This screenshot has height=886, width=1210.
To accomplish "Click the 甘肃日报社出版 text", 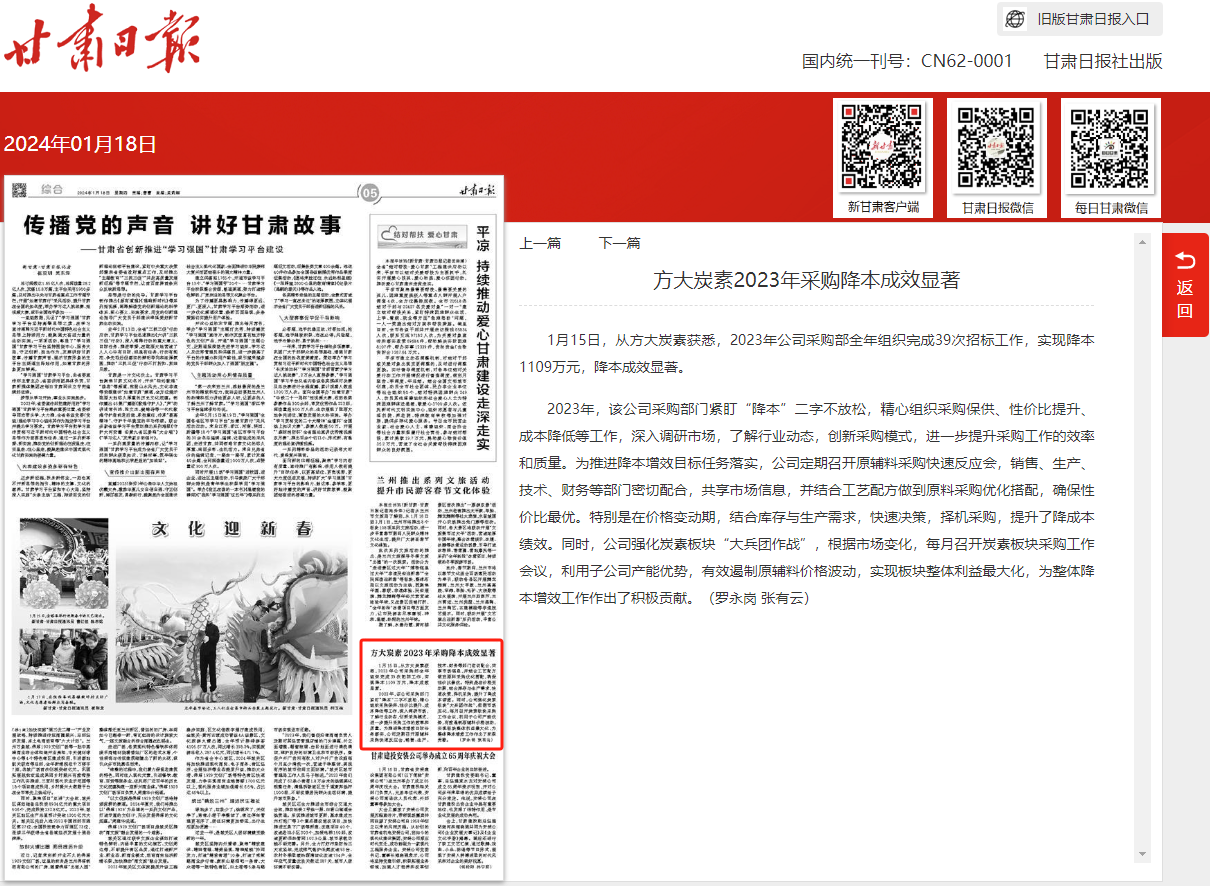I will 1103,61.
